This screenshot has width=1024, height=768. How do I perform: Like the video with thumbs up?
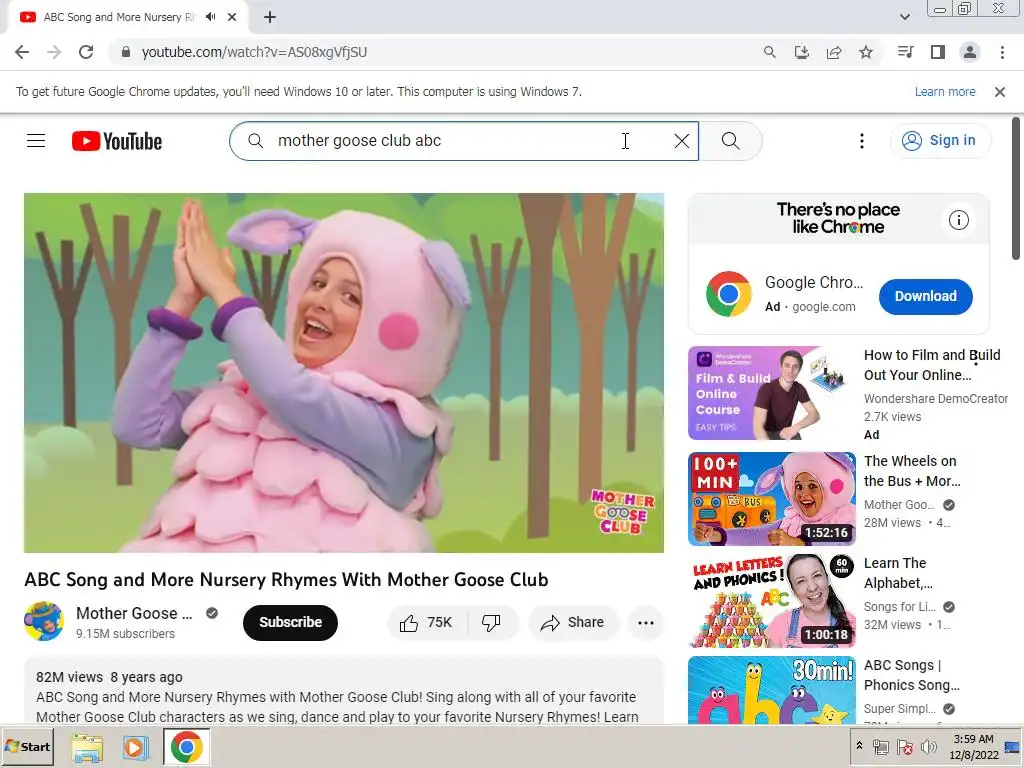coord(426,622)
